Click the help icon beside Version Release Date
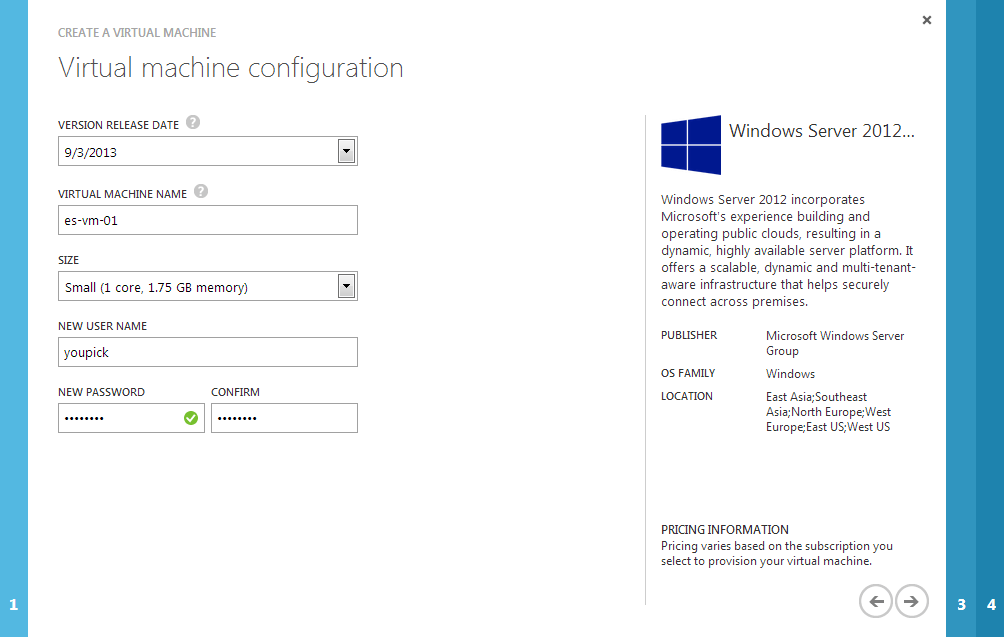 (193, 122)
